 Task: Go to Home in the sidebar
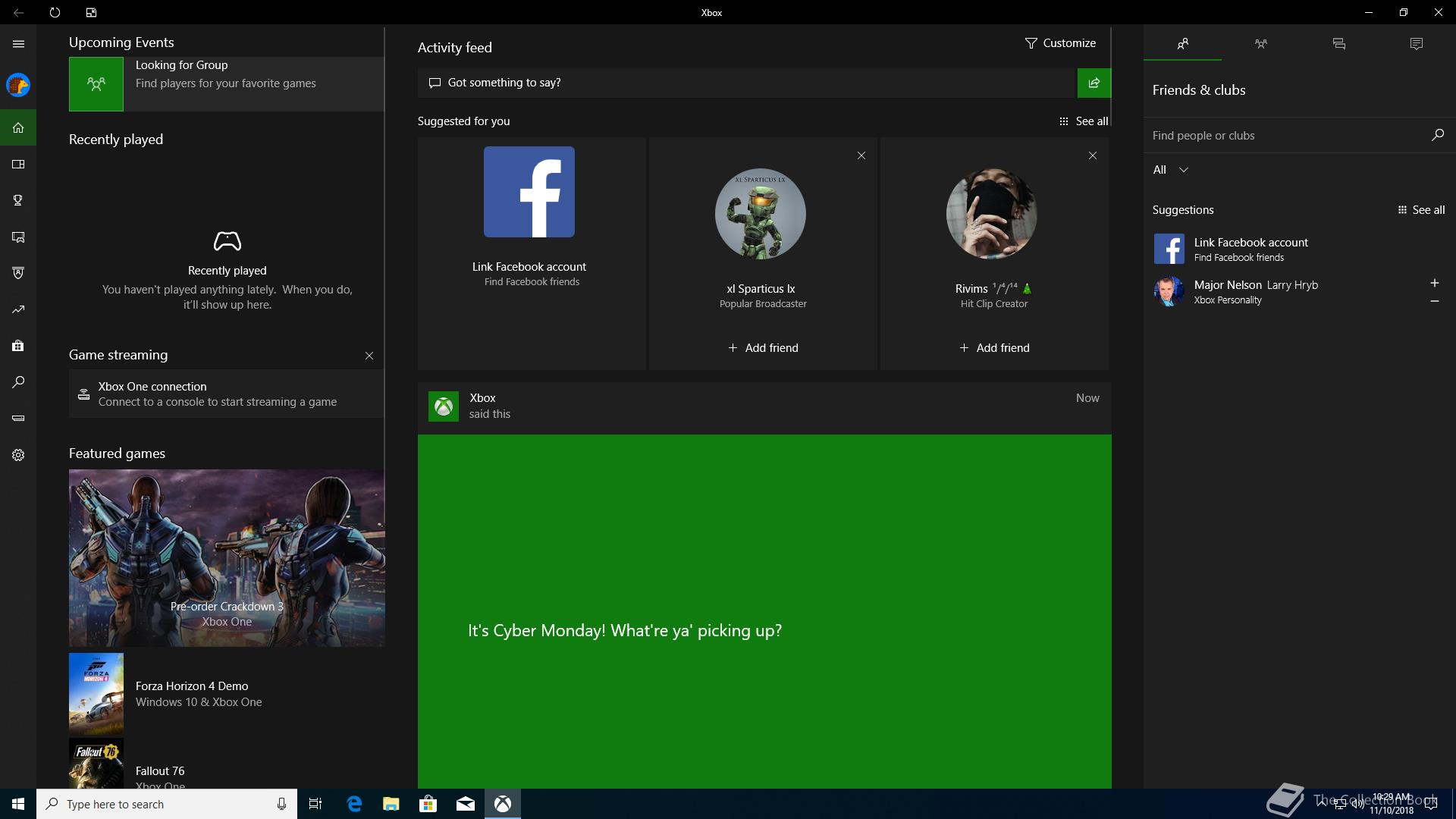pyautogui.click(x=18, y=127)
